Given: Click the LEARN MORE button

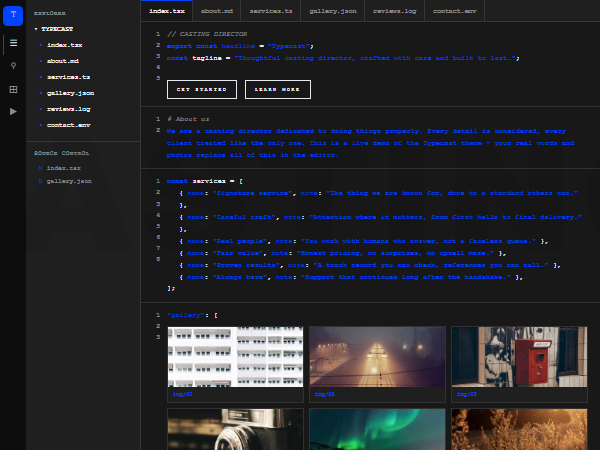Looking at the screenshot, I should pyautogui.click(x=278, y=90).
